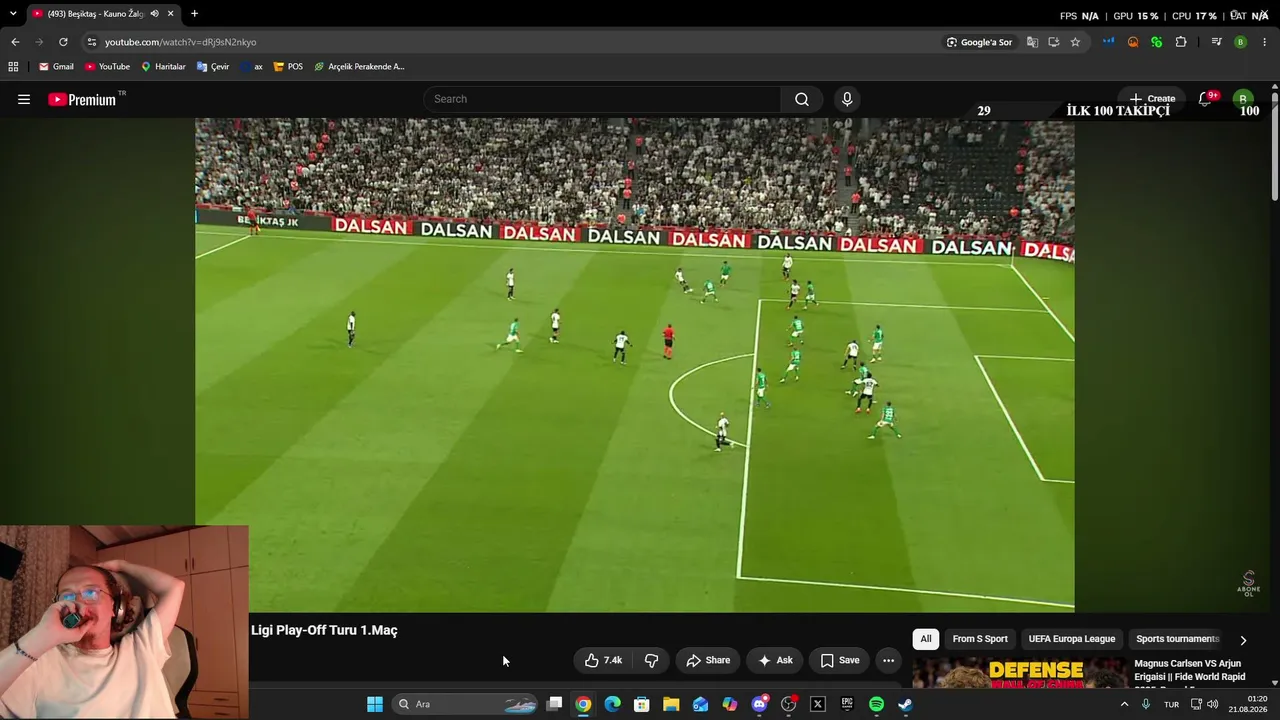Open Chrome three-dot menu

[x=1265, y=42]
